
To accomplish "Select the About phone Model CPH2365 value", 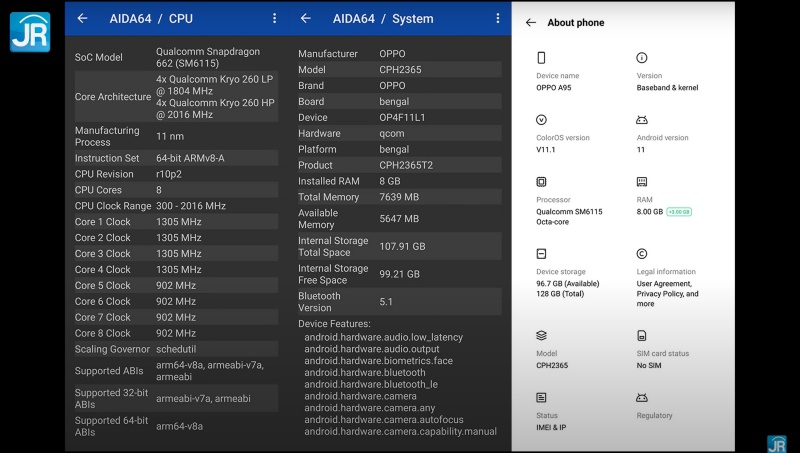I will click(552, 365).
